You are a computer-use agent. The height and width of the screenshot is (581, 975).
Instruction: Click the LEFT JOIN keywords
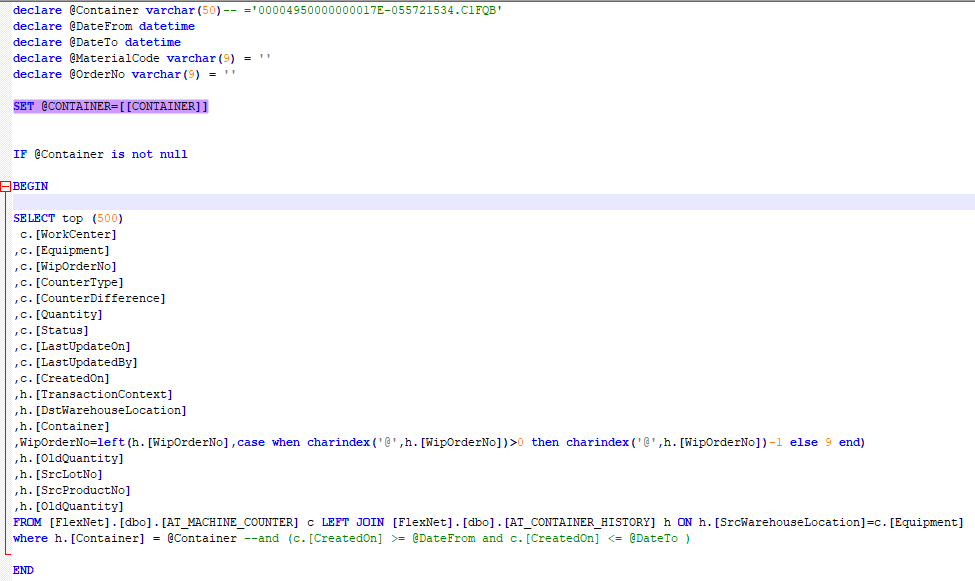[x=353, y=523]
